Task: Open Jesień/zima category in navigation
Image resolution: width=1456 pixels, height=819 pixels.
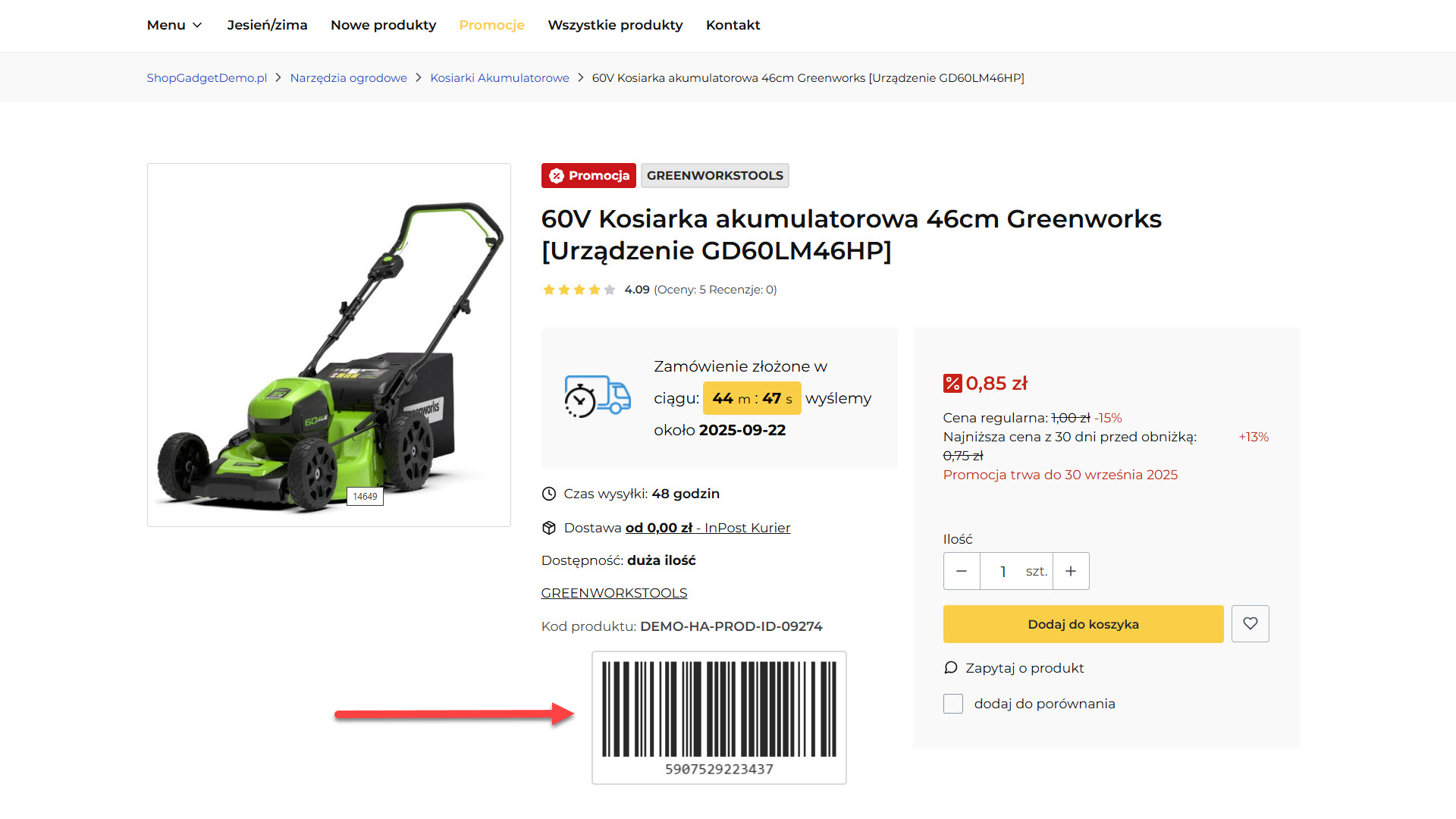Action: (x=267, y=25)
